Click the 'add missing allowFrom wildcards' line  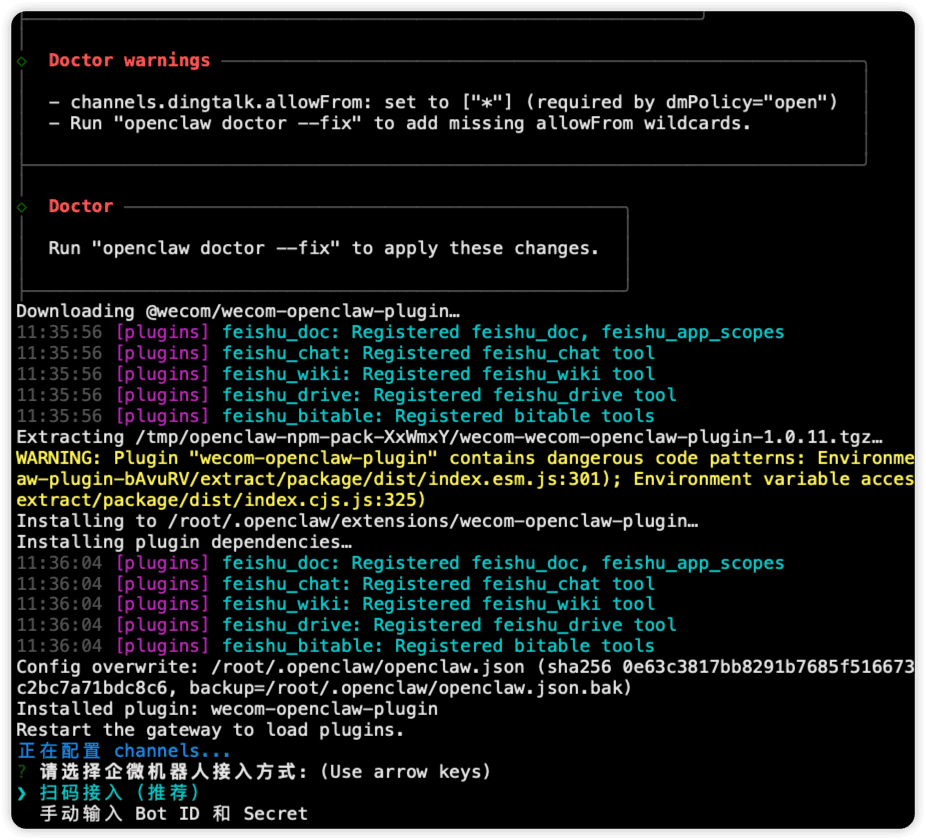coord(400,123)
